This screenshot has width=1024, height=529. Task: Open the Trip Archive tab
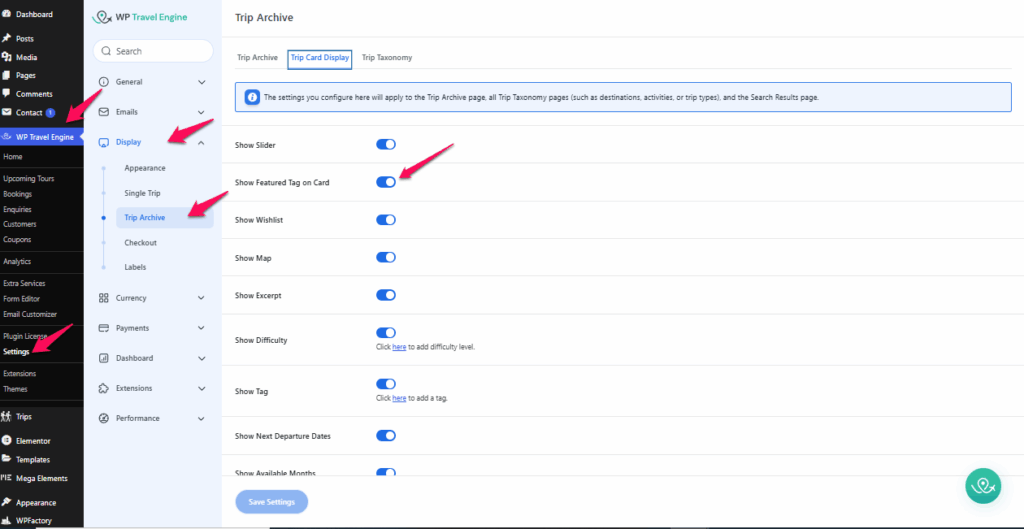257,58
